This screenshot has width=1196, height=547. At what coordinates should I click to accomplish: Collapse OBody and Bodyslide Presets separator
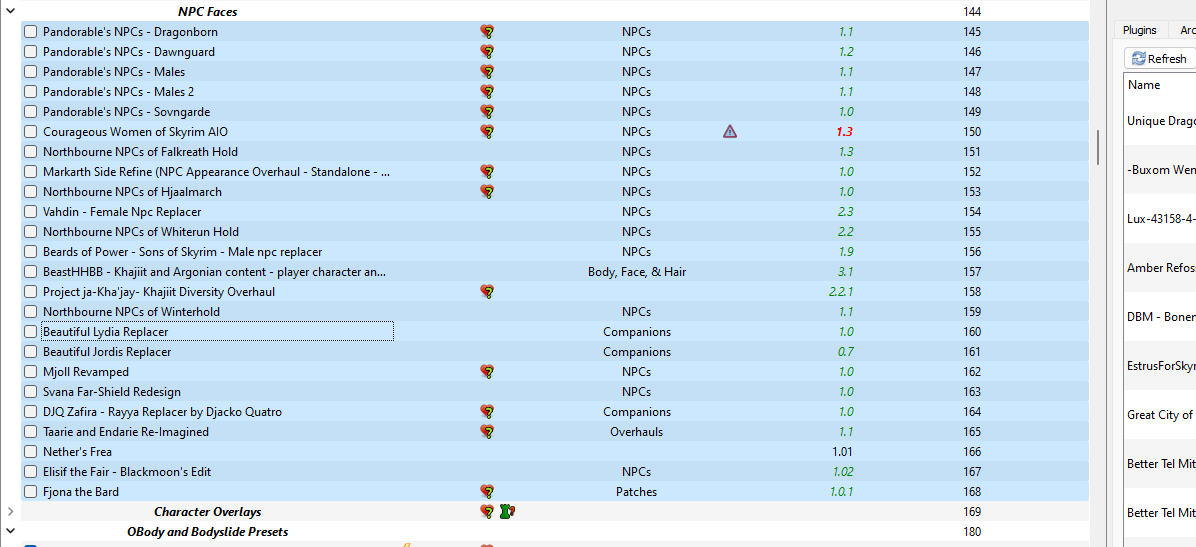[11, 531]
